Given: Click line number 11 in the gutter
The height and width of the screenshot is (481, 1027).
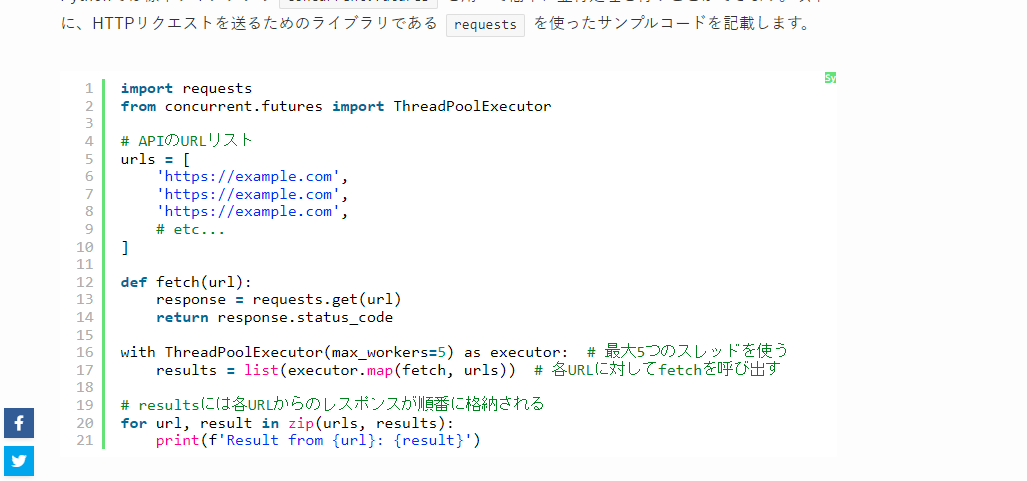Looking at the screenshot, I should click(85, 265).
